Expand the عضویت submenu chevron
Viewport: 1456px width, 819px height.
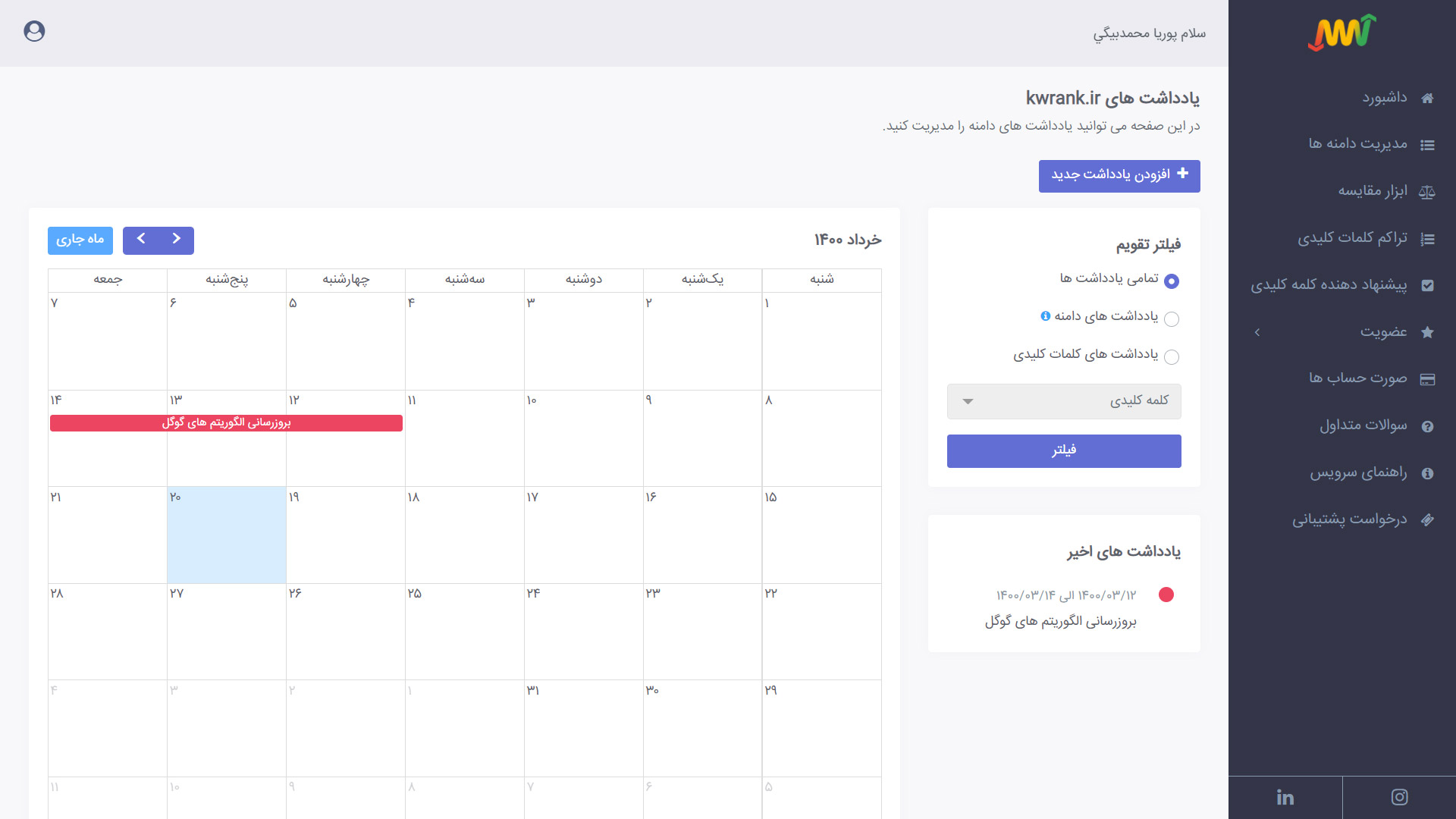(1257, 332)
